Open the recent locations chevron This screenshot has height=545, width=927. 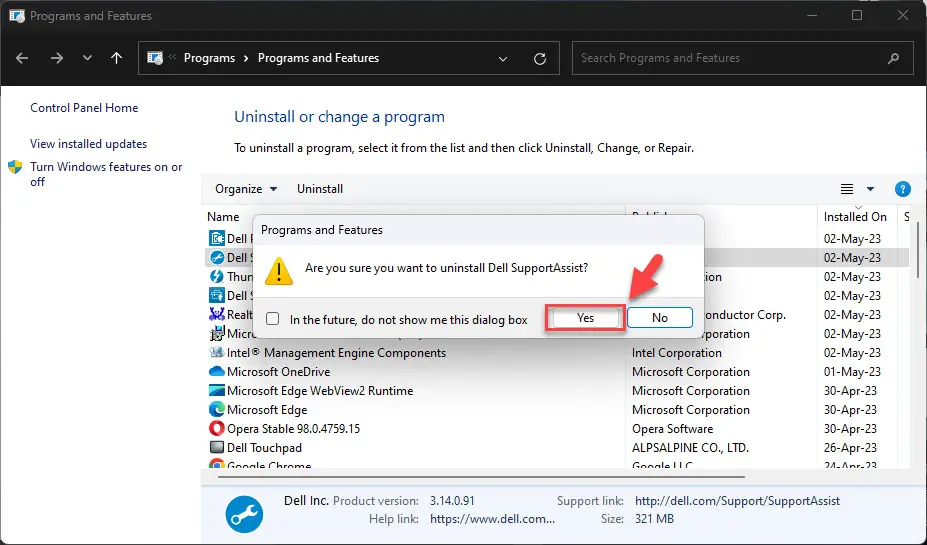87,58
